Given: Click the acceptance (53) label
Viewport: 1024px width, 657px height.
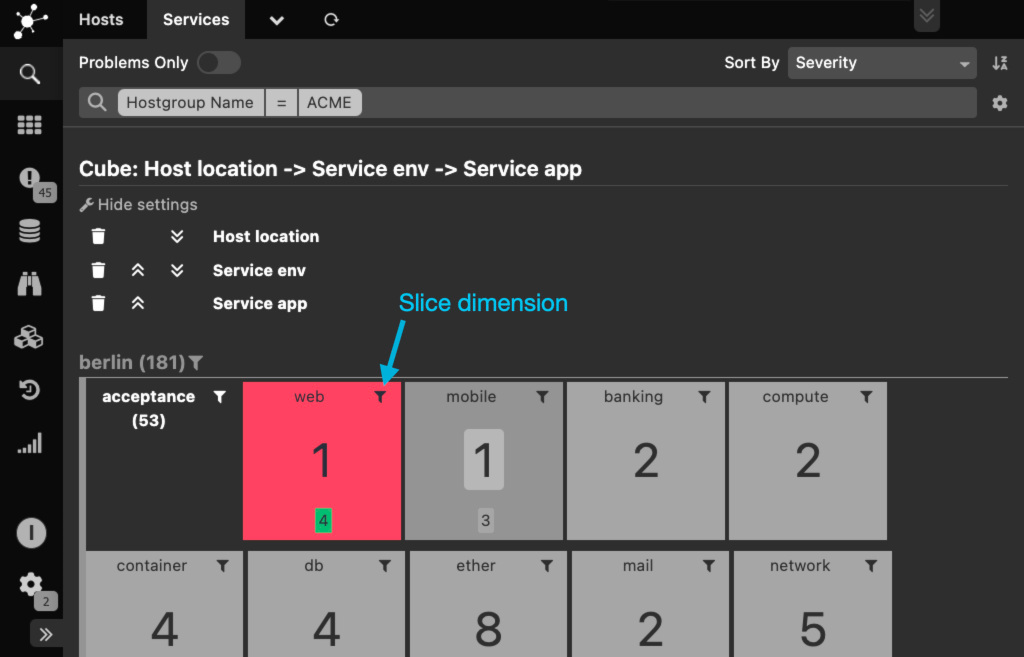Looking at the screenshot, I should pyautogui.click(x=148, y=408).
